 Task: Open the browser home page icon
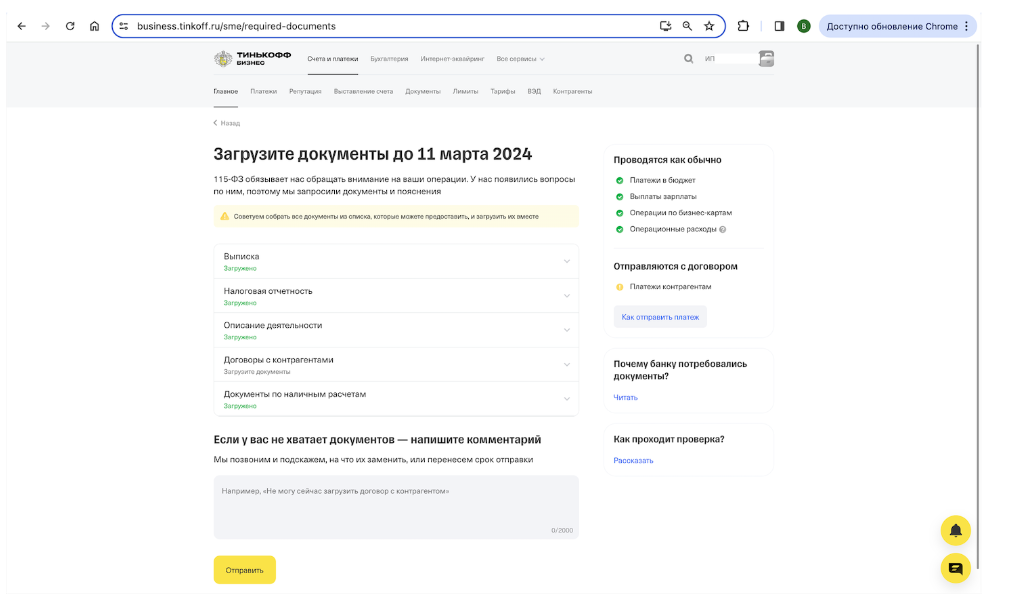[x=95, y=26]
